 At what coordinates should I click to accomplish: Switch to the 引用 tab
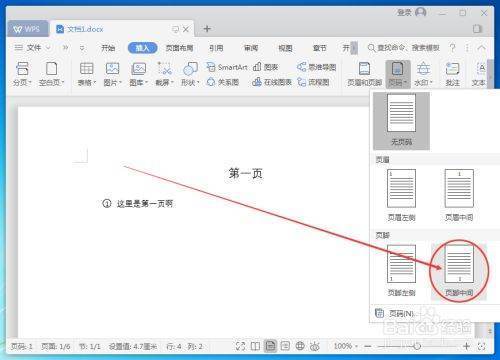pyautogui.click(x=216, y=48)
